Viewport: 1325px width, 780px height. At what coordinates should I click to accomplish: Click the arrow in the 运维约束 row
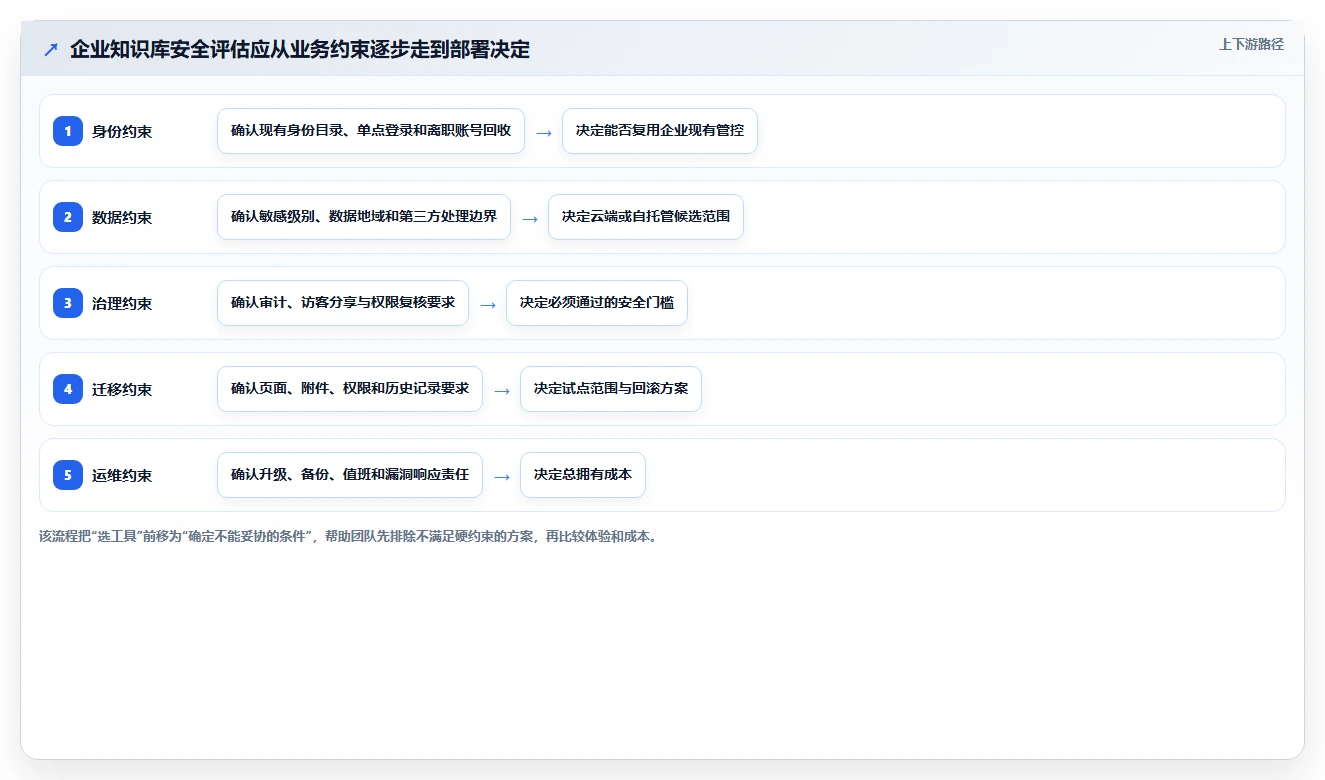[x=502, y=476]
